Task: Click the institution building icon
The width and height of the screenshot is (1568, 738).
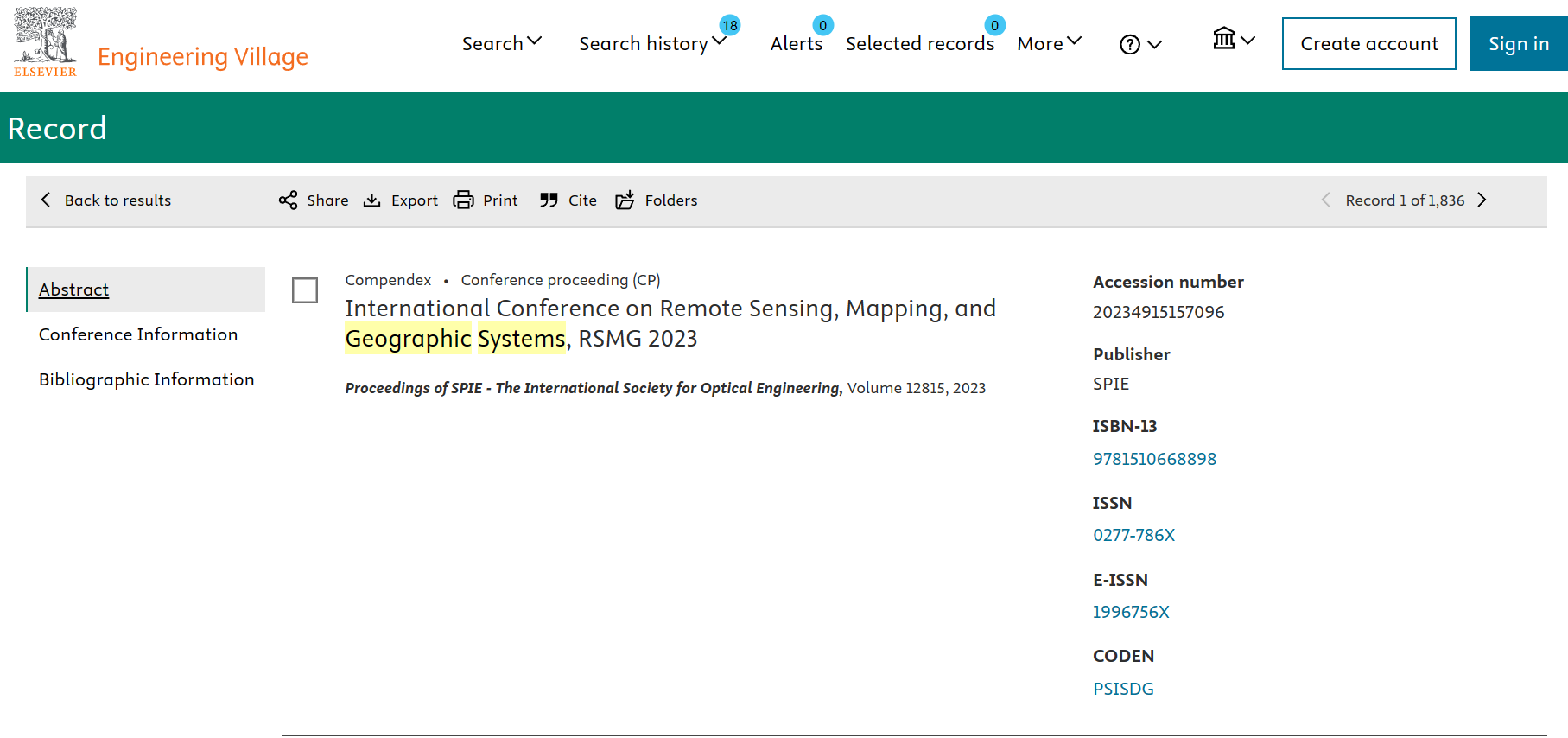Action: point(1224,38)
